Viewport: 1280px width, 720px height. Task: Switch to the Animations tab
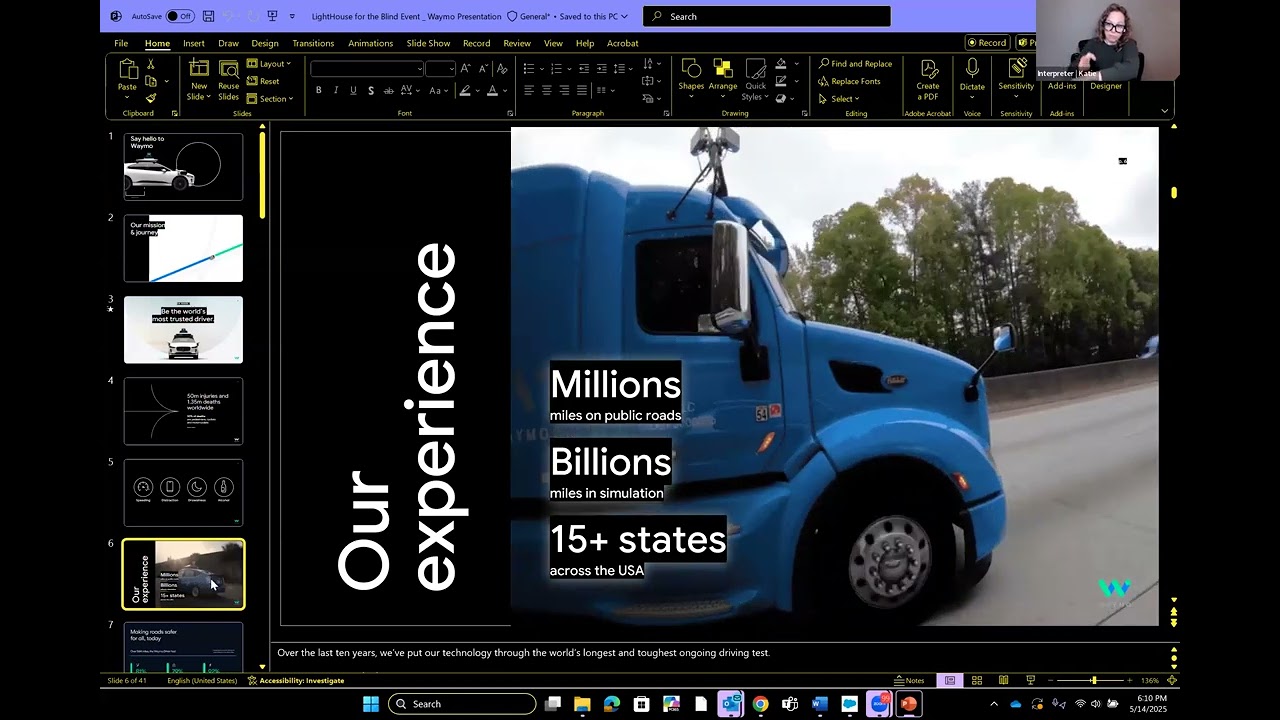[370, 43]
